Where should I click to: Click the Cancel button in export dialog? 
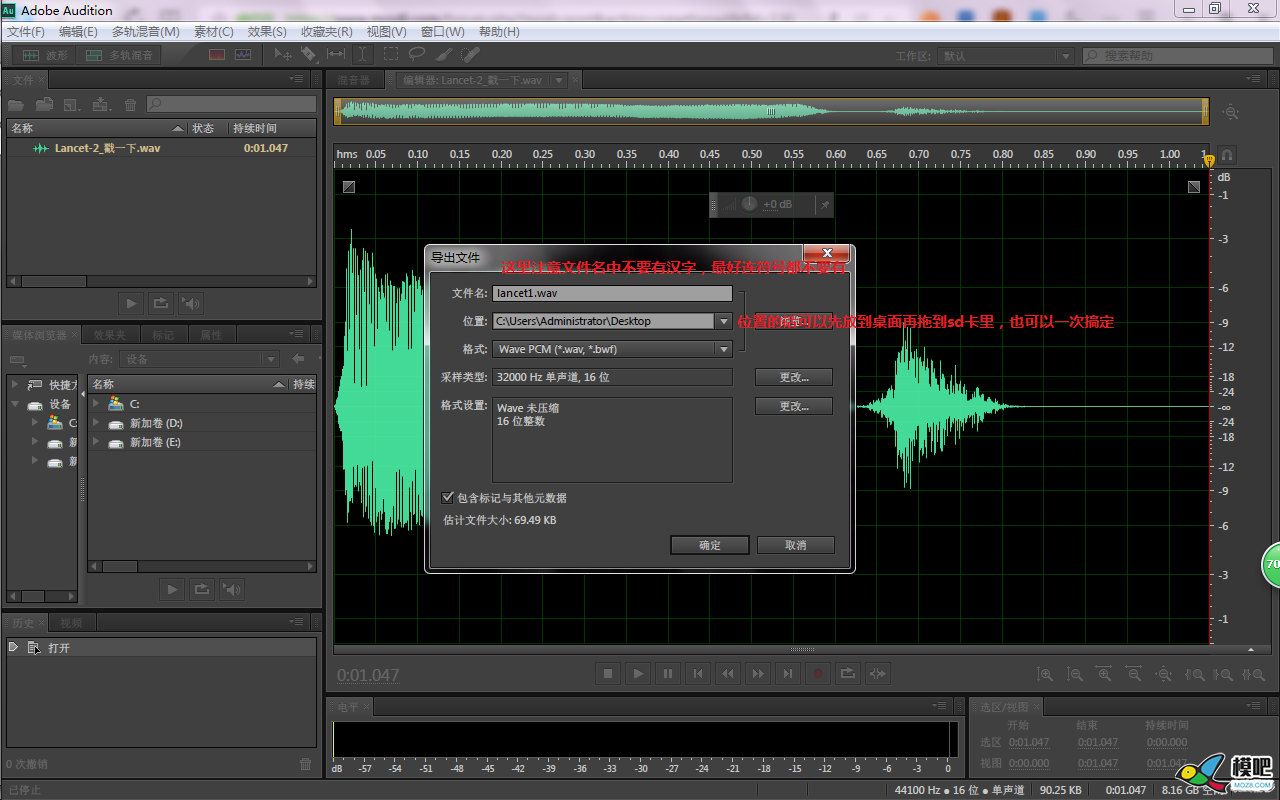795,545
